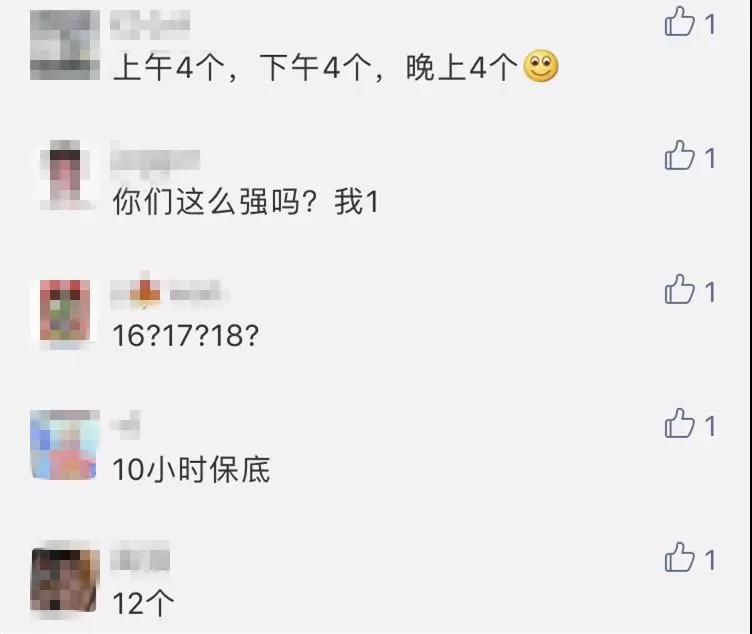This screenshot has width=752, height=634.
Task: Like the '16?17?18?' comment
Action: (679, 289)
